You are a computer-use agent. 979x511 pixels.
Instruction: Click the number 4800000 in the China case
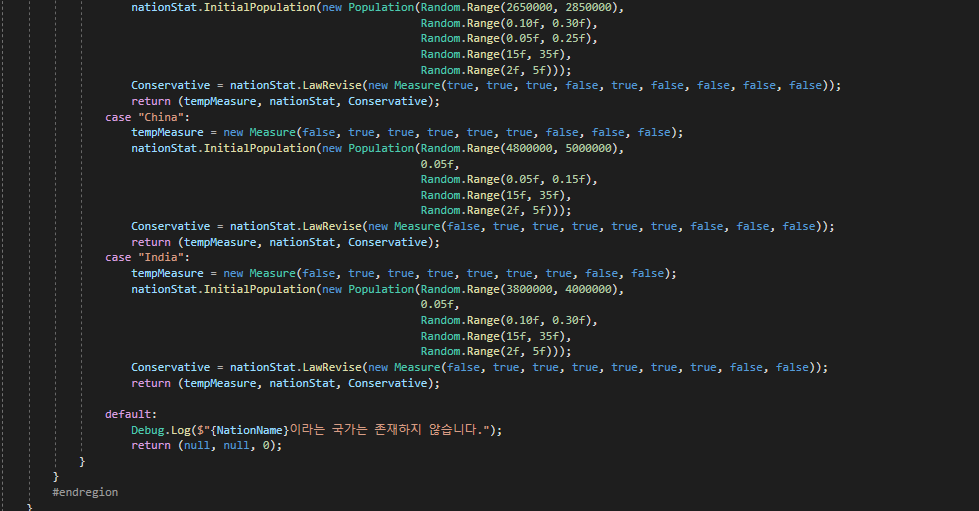pos(529,149)
